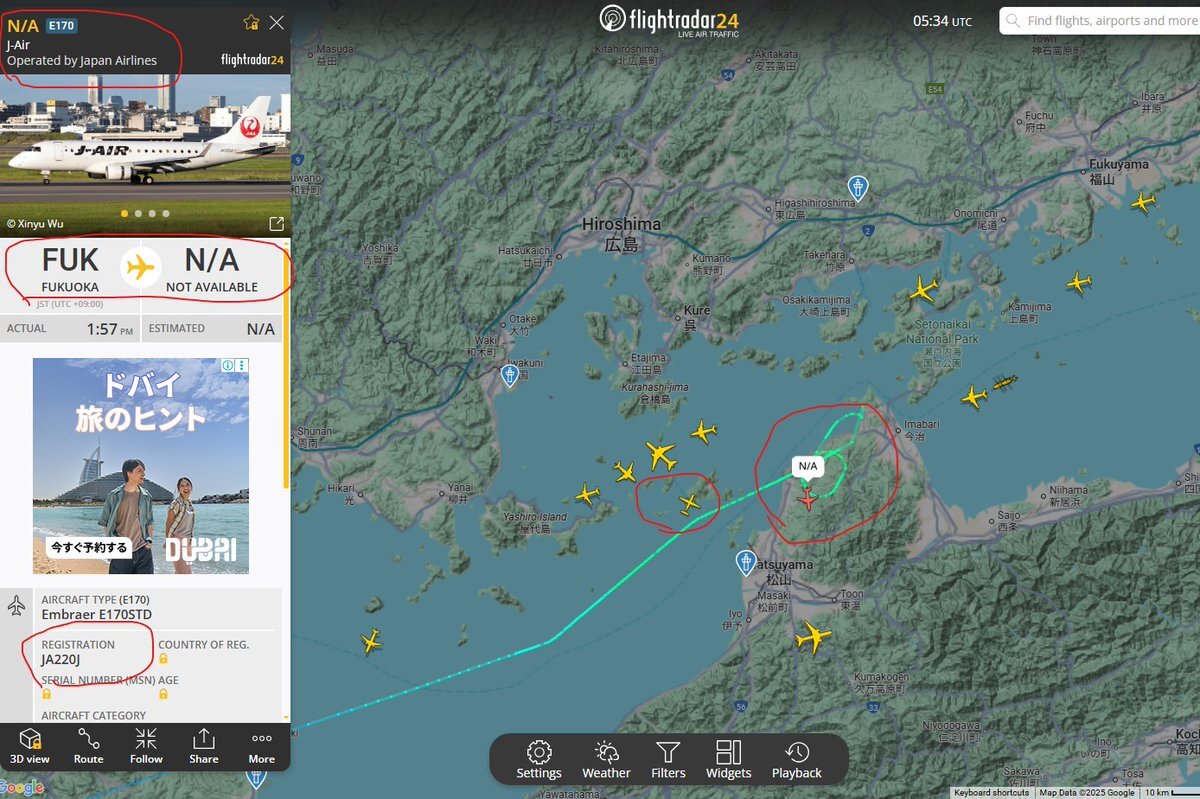The height and width of the screenshot is (799, 1200).
Task: Click the locked Country of Reg. field
Action: (204, 652)
